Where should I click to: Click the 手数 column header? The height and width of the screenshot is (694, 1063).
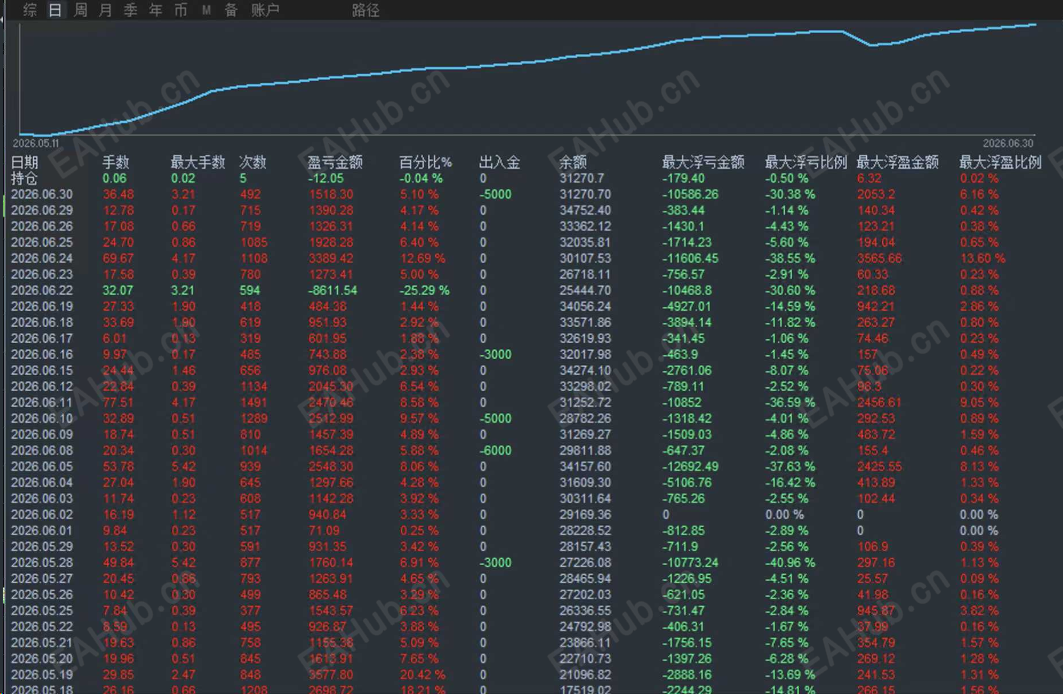pos(115,162)
